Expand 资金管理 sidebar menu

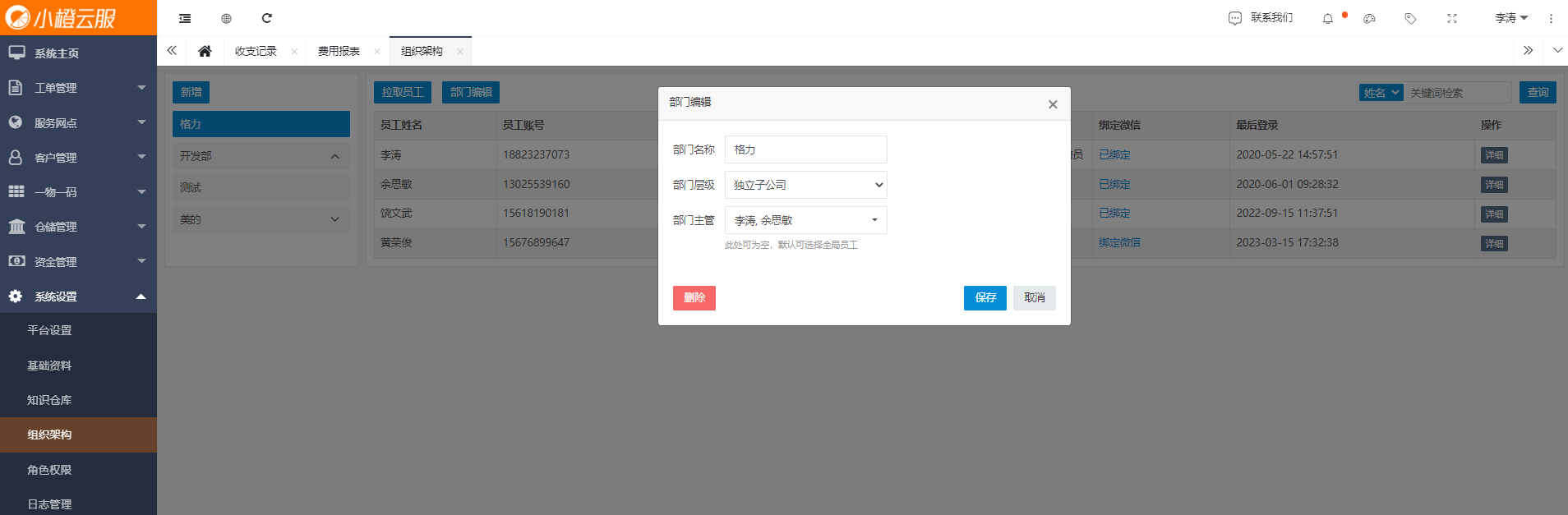pos(78,261)
